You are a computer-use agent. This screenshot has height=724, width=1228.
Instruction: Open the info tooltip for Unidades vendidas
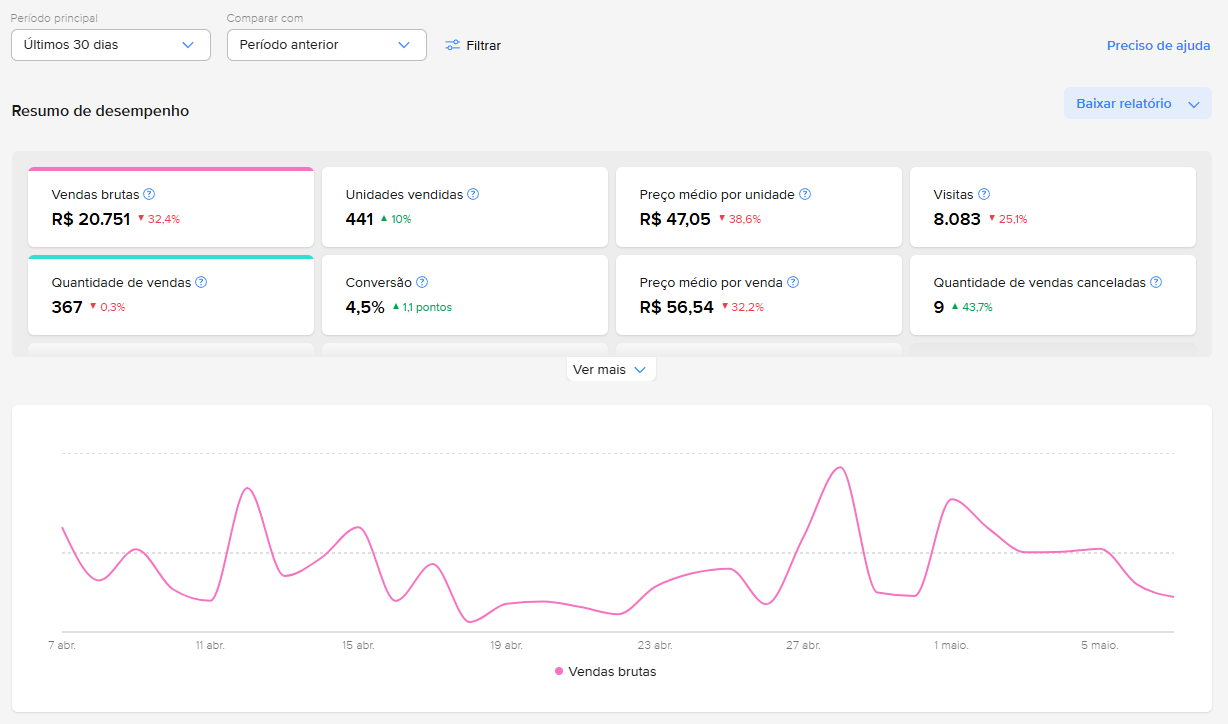(473, 194)
